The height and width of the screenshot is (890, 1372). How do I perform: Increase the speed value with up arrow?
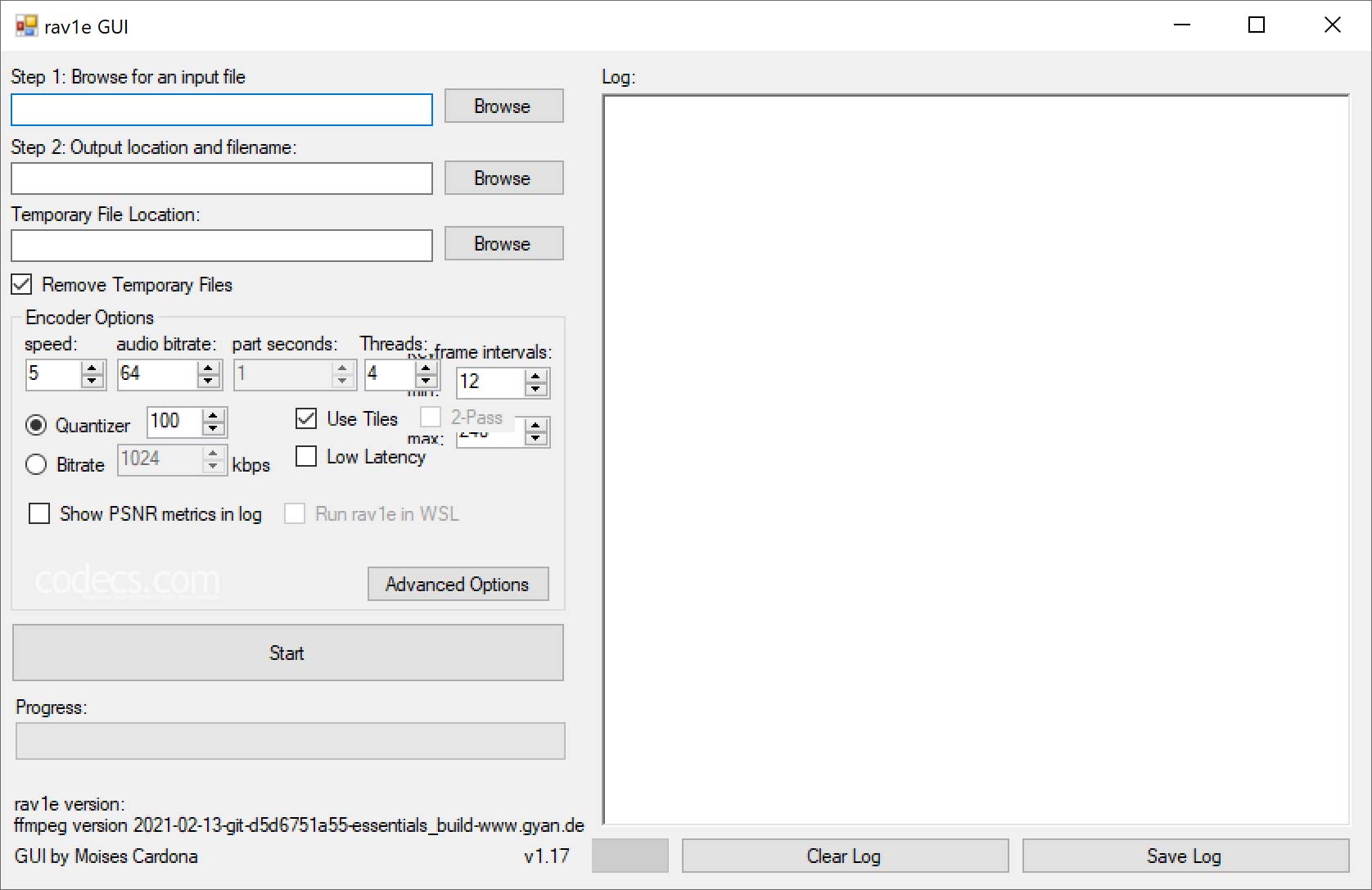(93, 368)
